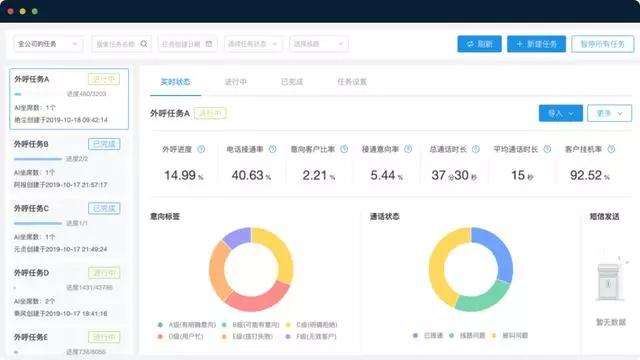The width and height of the screenshot is (640, 360).
Task: Open the 全公司的任务 dropdown
Action: [x=48, y=44]
